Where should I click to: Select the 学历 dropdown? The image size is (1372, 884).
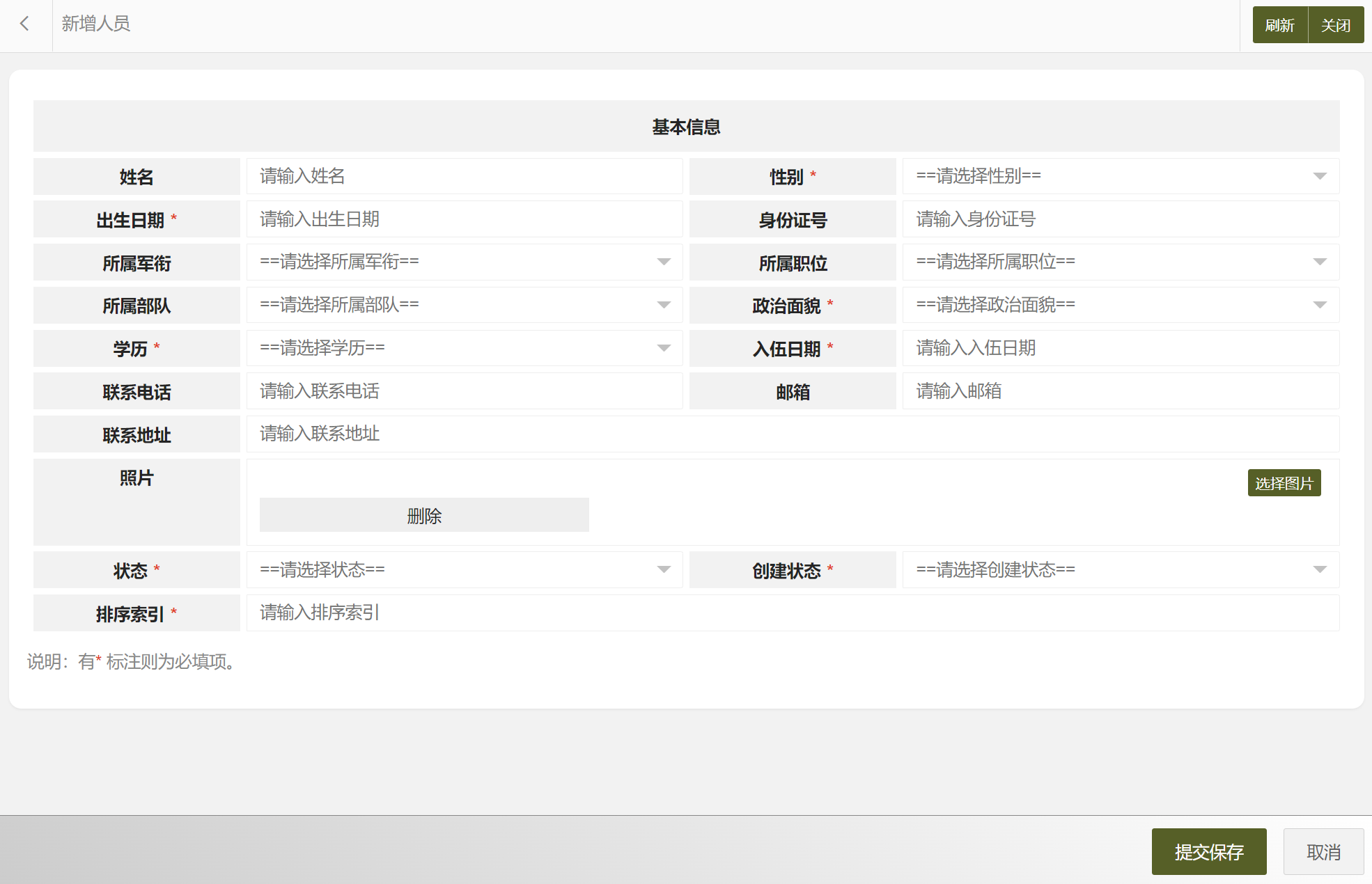[x=464, y=348]
